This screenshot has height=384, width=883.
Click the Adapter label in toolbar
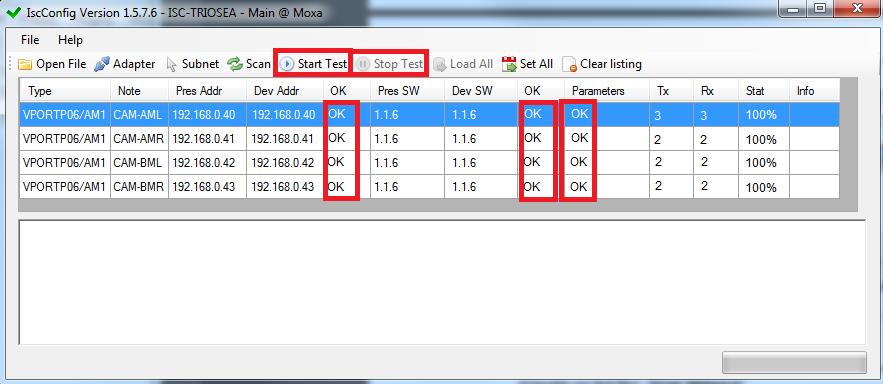134,64
